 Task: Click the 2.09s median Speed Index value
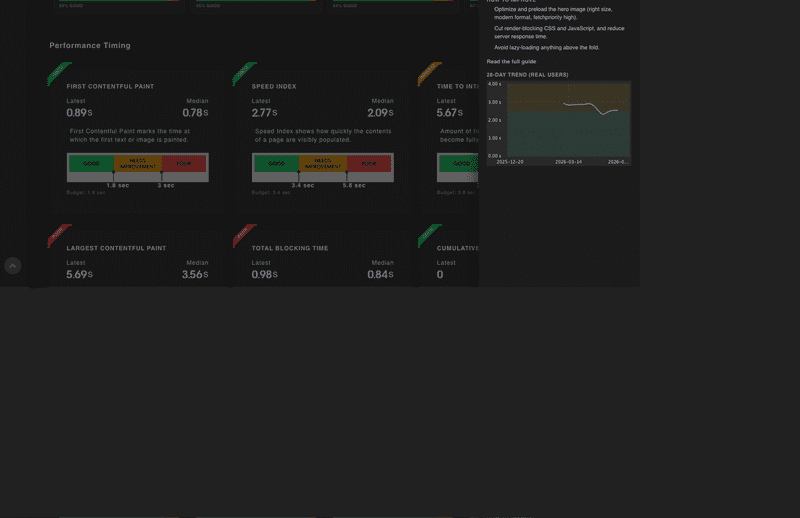(381, 113)
